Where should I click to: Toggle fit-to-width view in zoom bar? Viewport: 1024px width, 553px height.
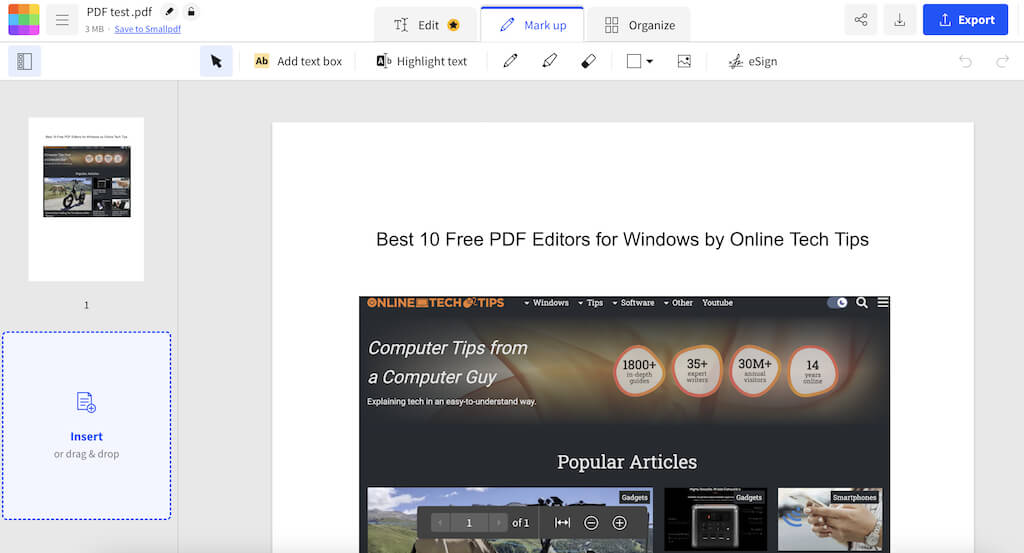(x=563, y=523)
